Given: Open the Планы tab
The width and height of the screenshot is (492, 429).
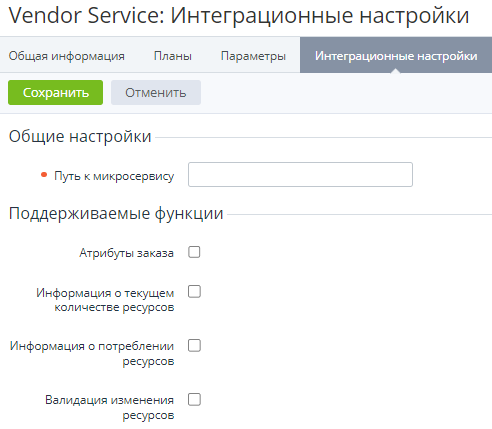Looking at the screenshot, I should [173, 56].
